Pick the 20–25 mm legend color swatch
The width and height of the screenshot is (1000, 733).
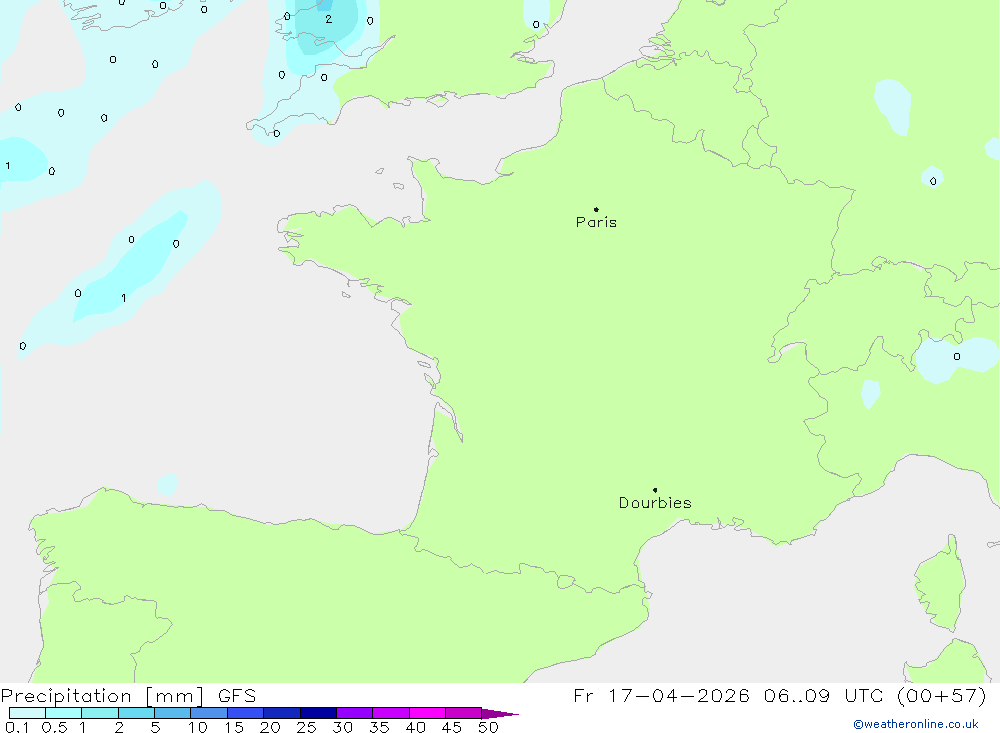(x=282, y=713)
